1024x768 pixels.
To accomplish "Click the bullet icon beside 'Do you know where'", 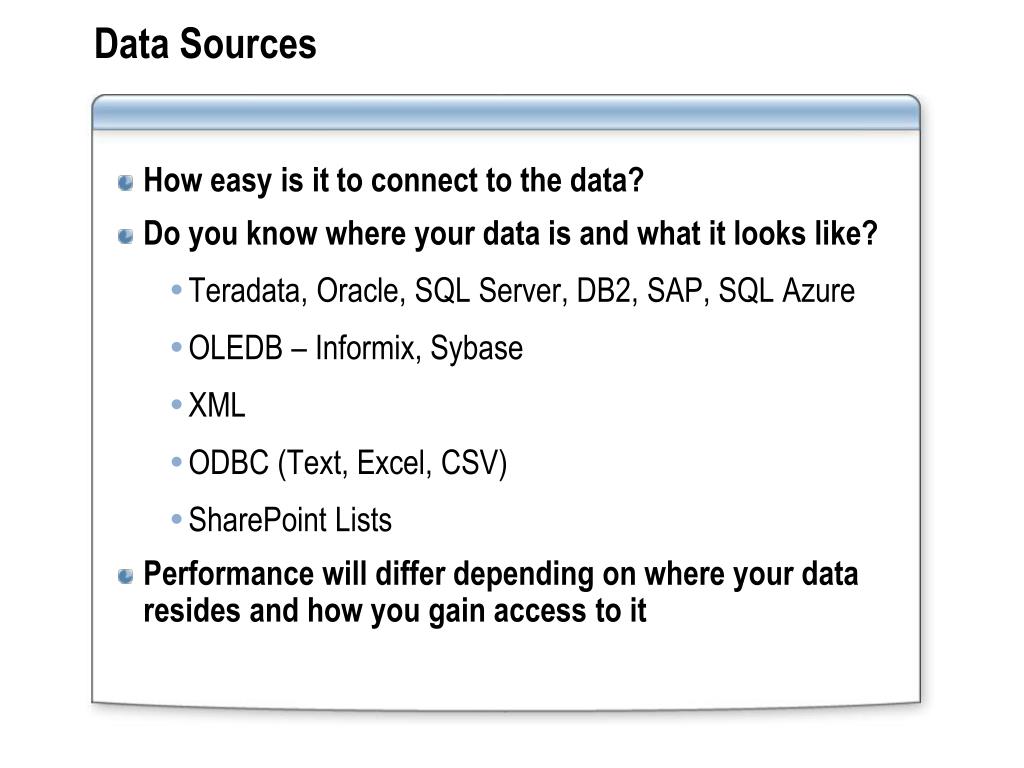I will (125, 236).
